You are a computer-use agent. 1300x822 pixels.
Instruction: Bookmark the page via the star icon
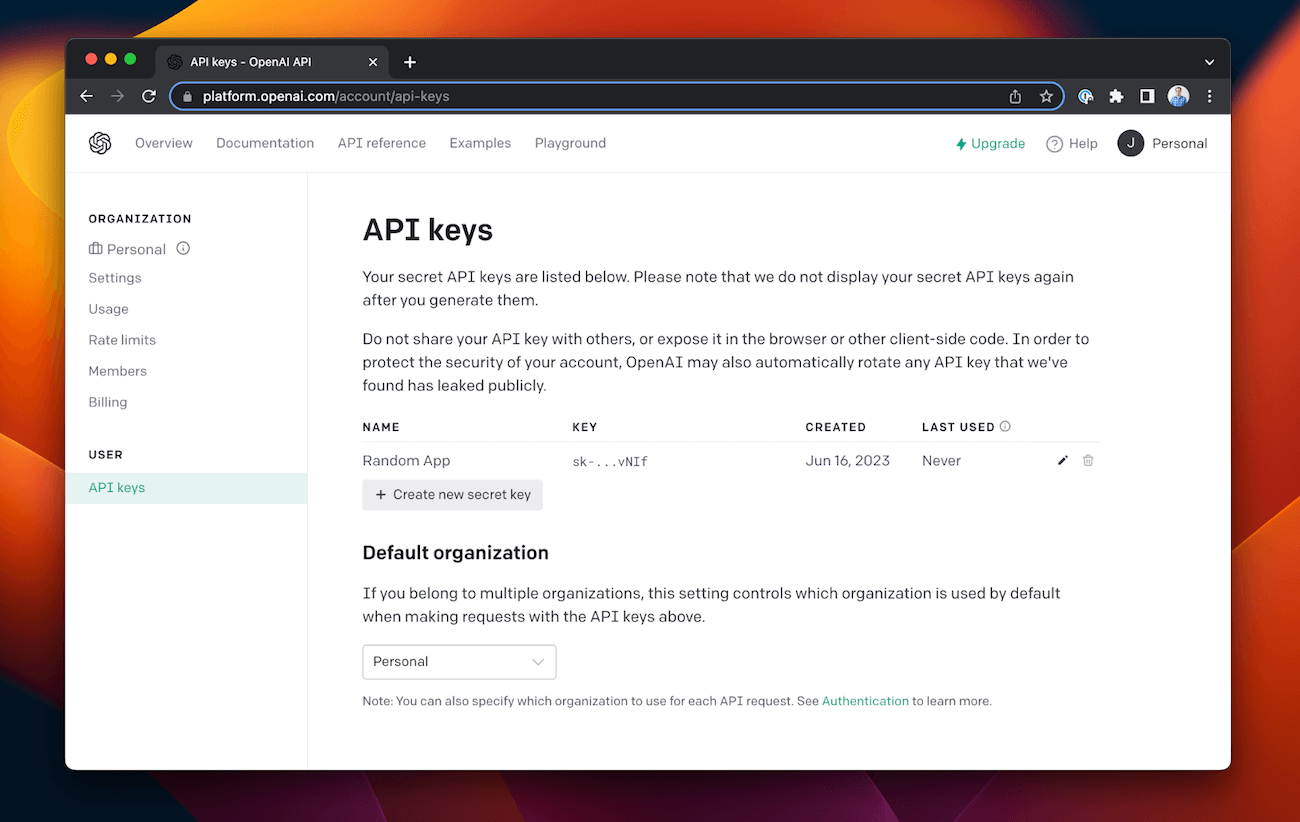(x=1046, y=96)
